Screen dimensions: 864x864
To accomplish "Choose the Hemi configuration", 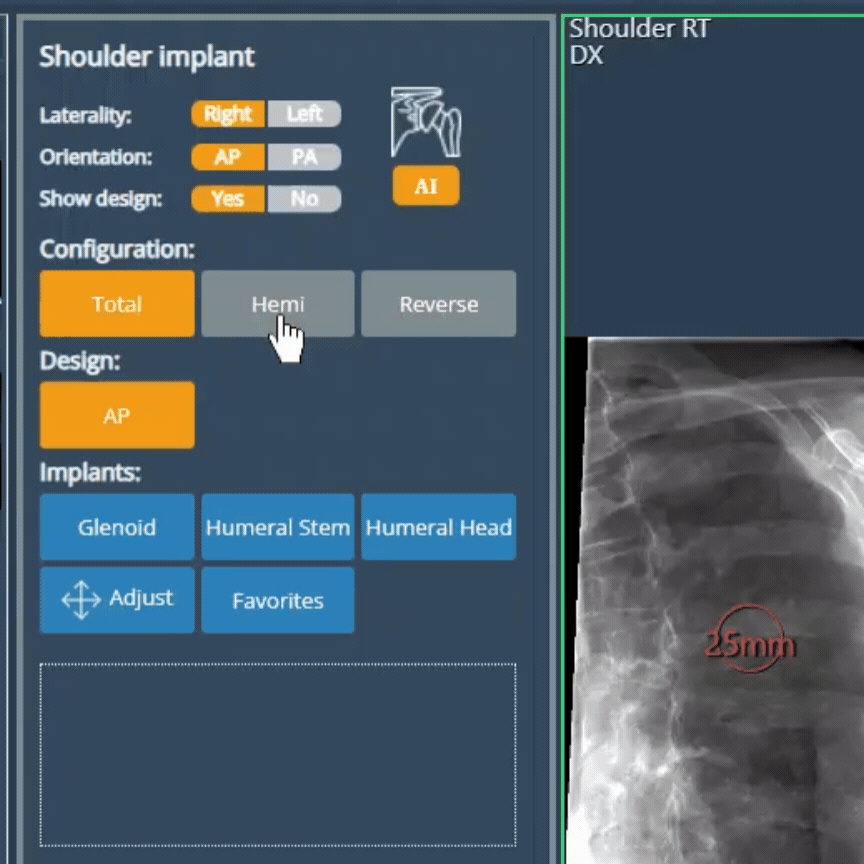I will coord(277,304).
